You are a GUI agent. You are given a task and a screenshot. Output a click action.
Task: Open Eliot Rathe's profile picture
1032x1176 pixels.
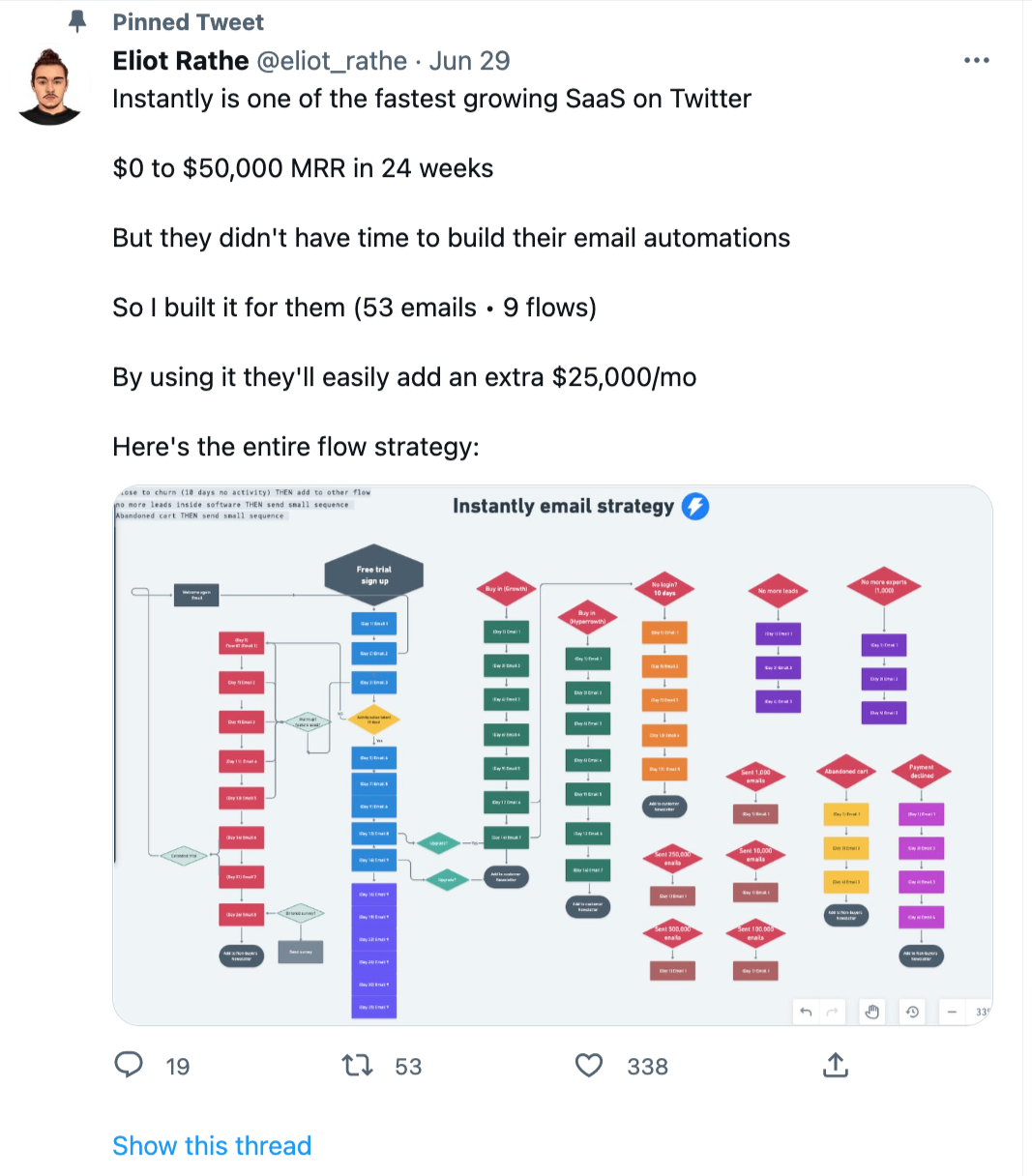(49, 87)
